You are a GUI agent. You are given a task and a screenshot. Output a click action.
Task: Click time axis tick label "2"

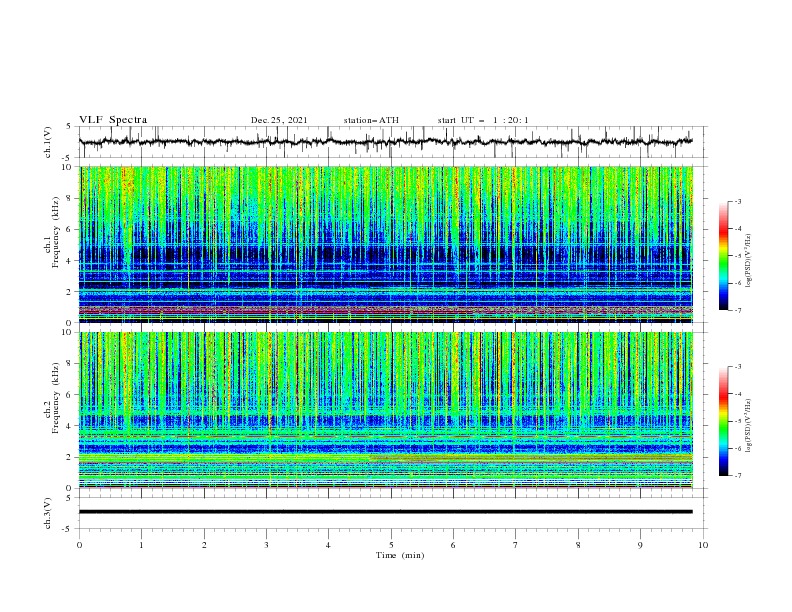tap(204, 545)
